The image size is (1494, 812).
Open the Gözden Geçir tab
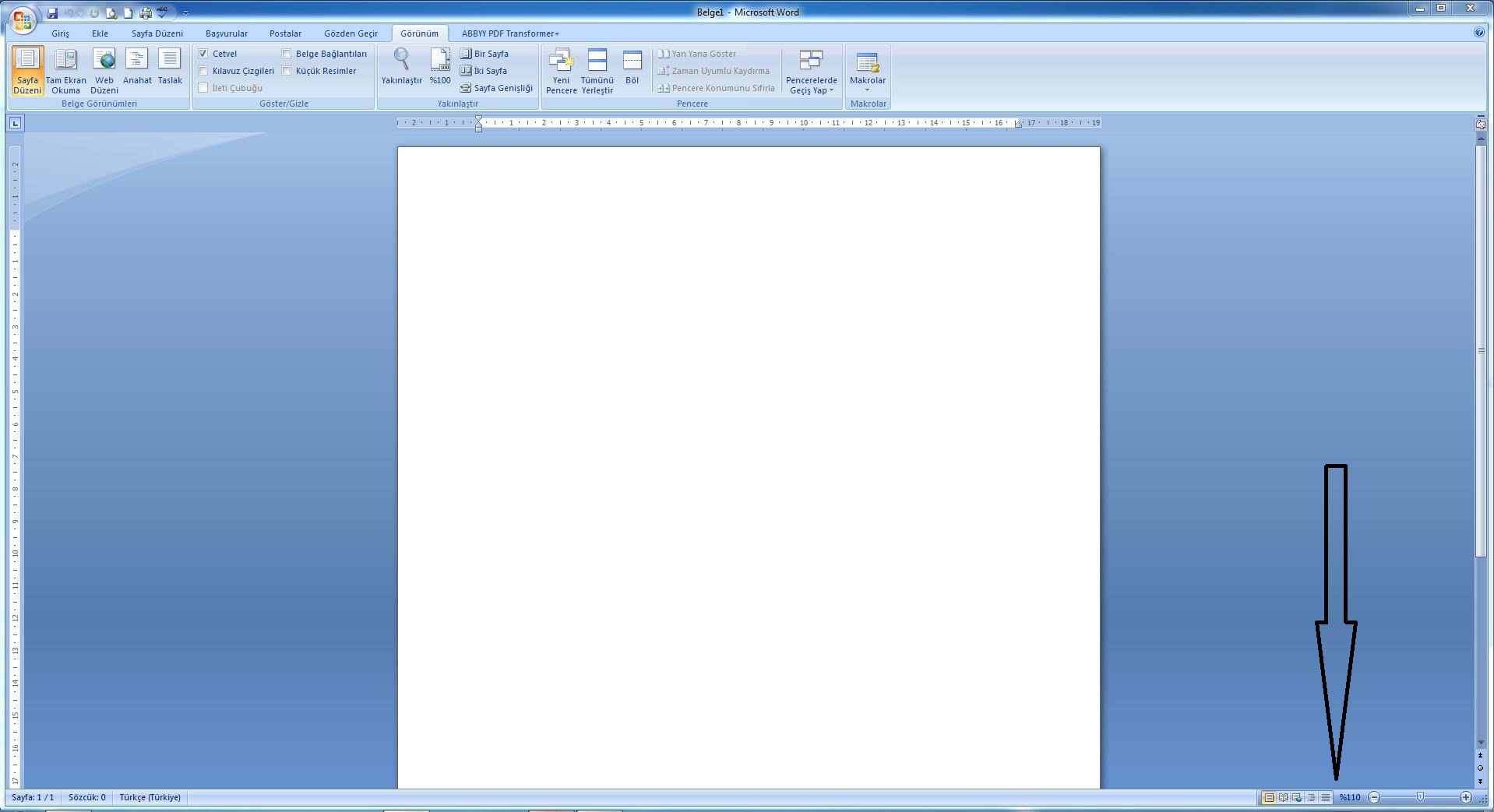pos(351,33)
